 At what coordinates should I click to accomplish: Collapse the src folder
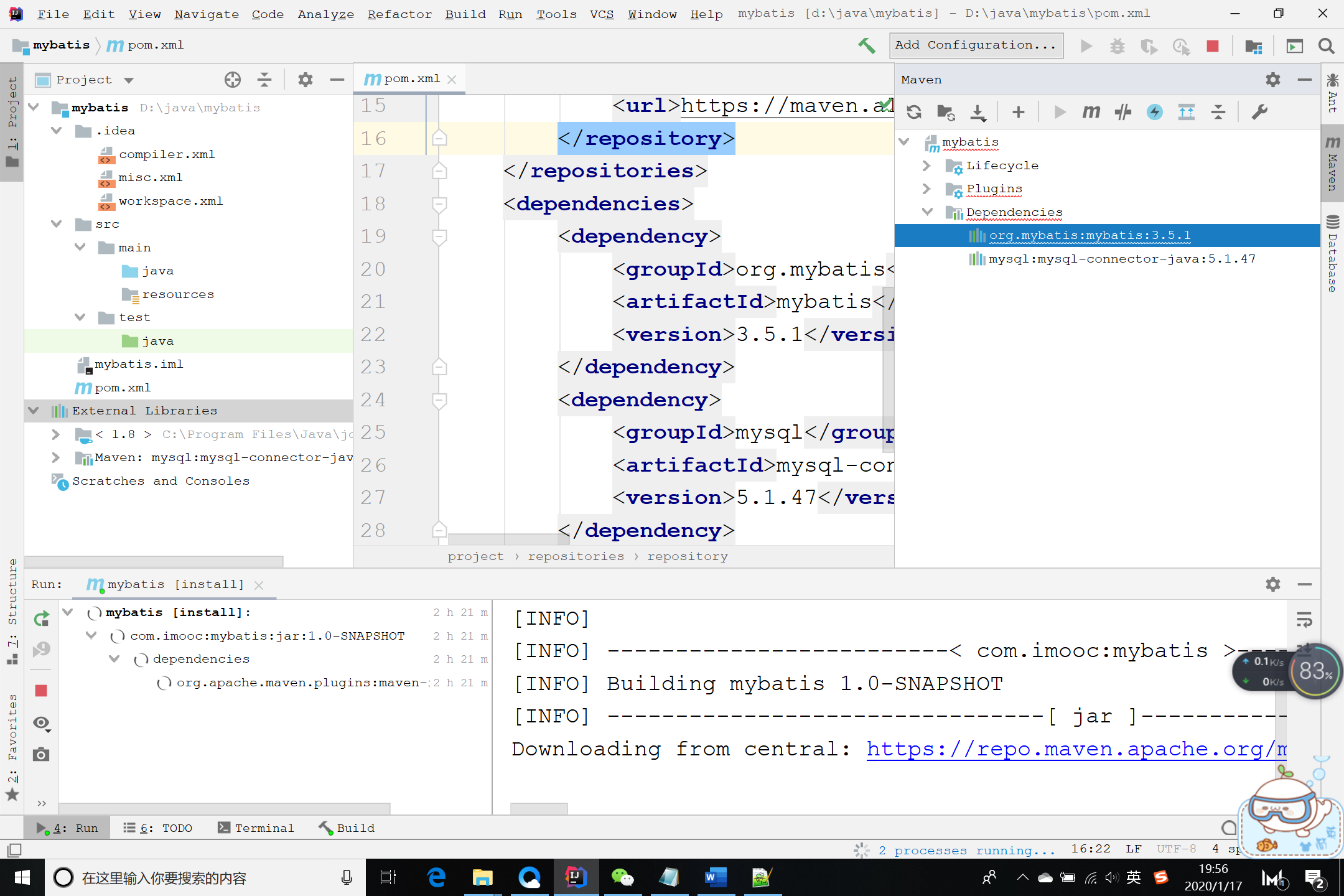pyautogui.click(x=57, y=224)
